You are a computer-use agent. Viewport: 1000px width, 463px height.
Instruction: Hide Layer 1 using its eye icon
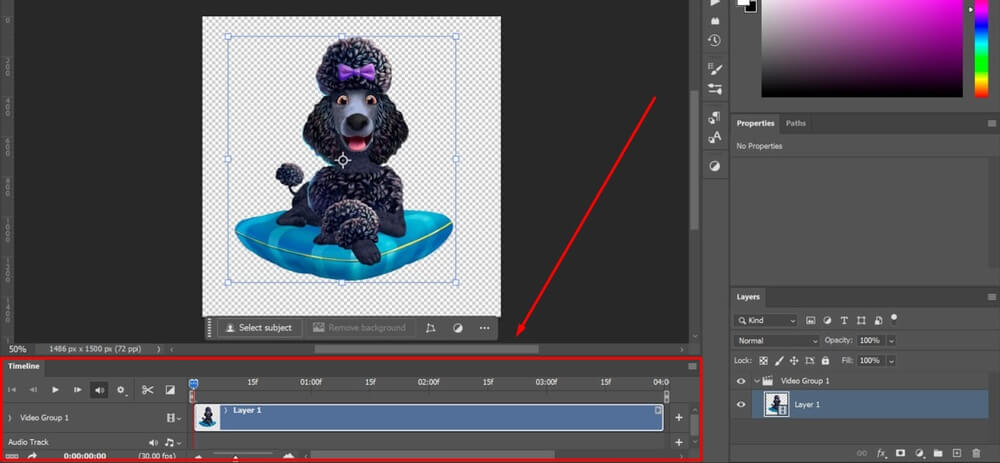click(x=741, y=404)
